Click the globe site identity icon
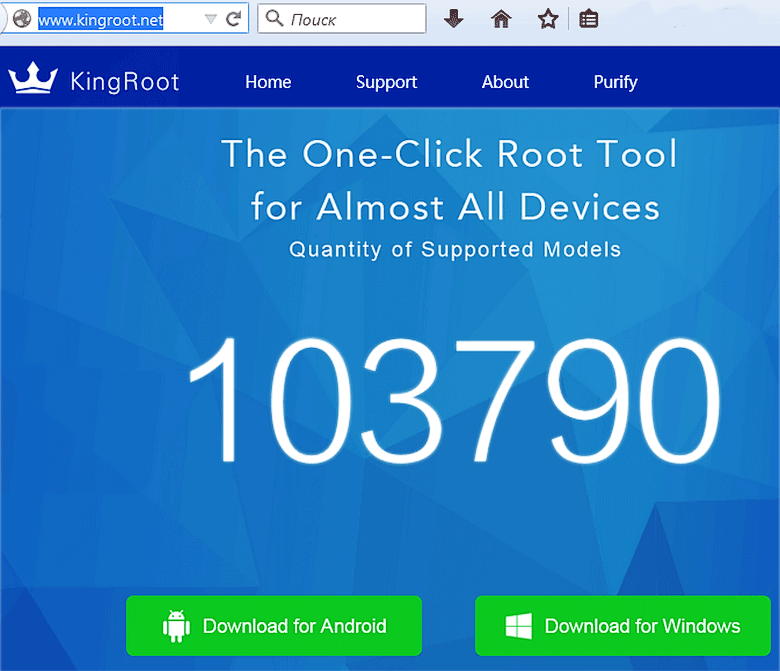The image size is (780, 671). click(x=22, y=19)
